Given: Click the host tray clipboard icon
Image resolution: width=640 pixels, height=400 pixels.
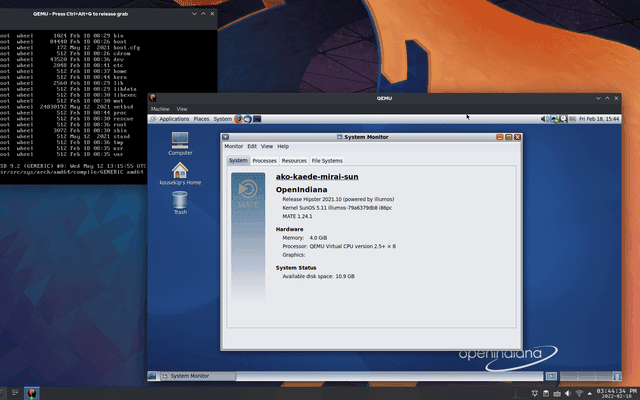Looking at the screenshot, I should click(546, 393).
